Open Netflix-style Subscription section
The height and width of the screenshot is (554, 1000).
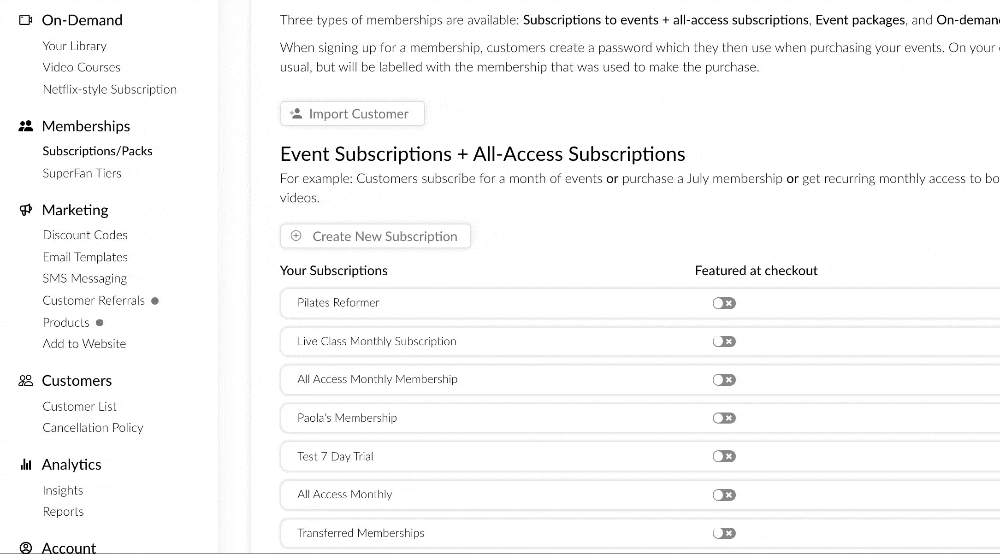pyautogui.click(x=110, y=89)
